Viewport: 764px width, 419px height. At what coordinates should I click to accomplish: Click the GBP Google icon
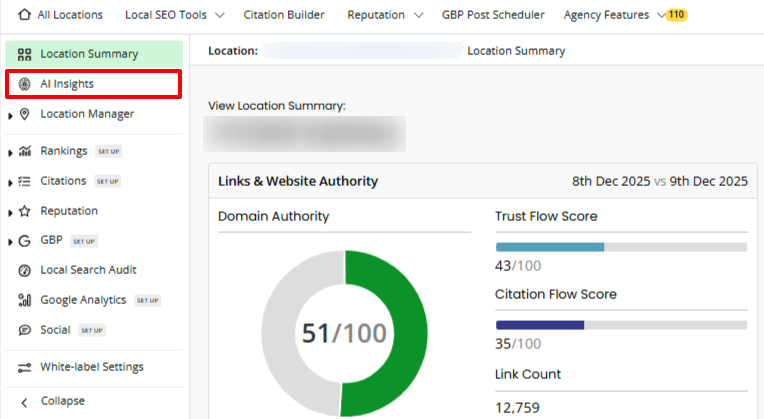point(25,241)
